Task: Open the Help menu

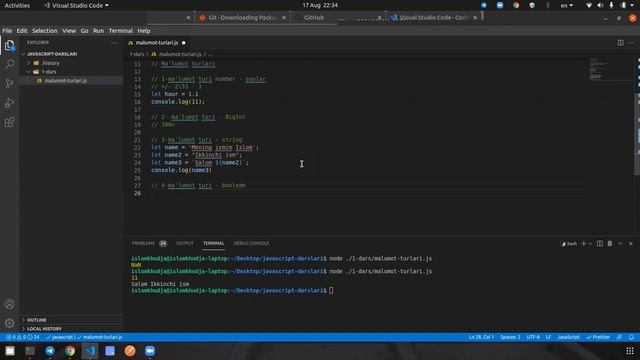Action: [144, 31]
